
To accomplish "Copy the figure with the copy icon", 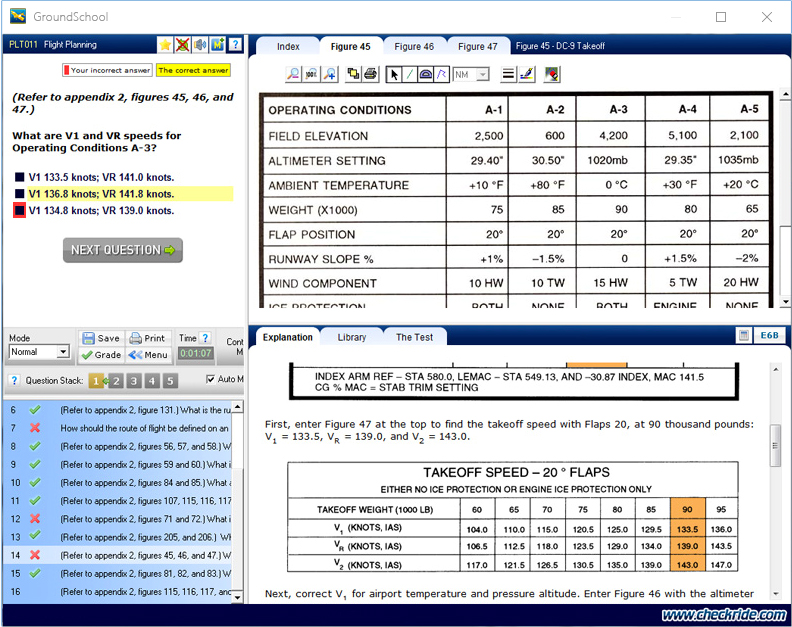I will pos(353,74).
